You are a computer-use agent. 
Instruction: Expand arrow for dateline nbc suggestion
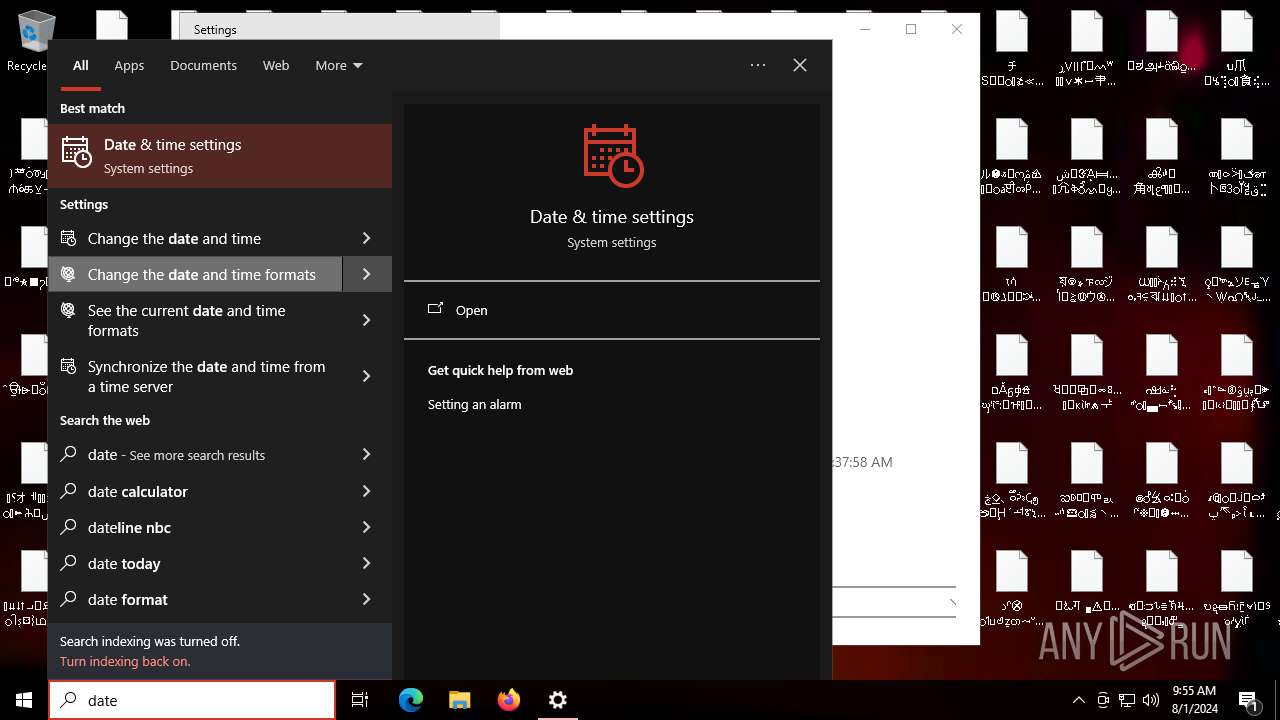[367, 527]
